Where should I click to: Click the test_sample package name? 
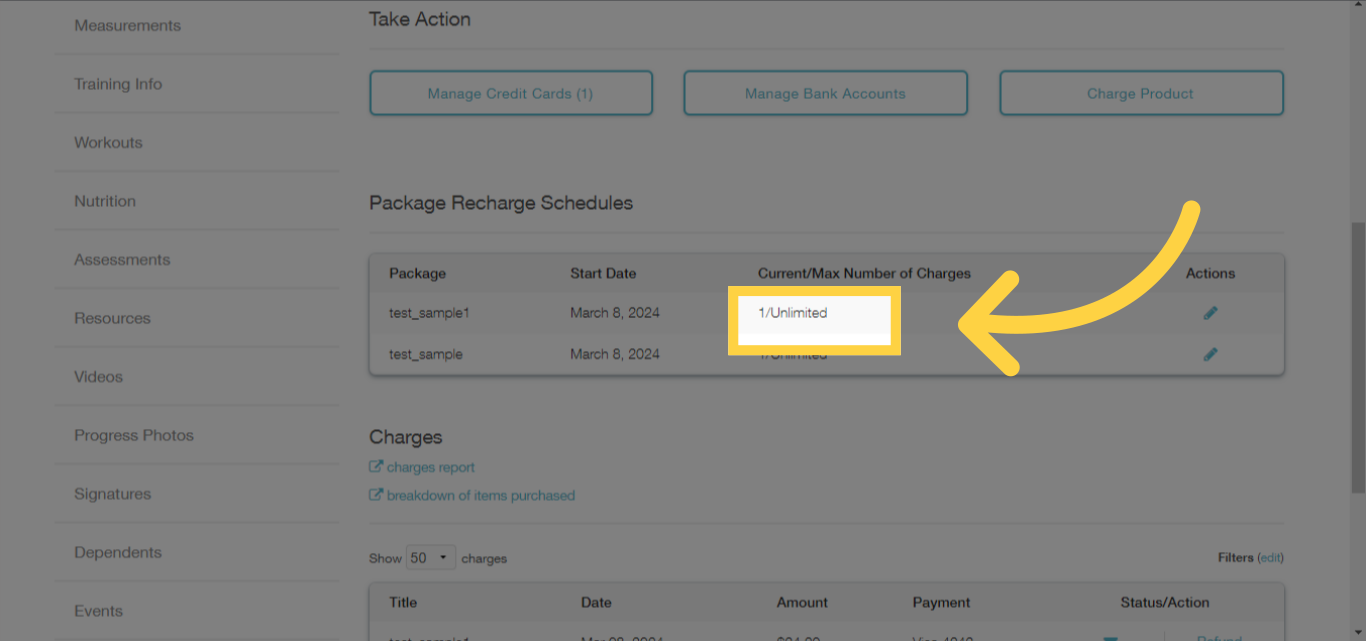coord(426,354)
